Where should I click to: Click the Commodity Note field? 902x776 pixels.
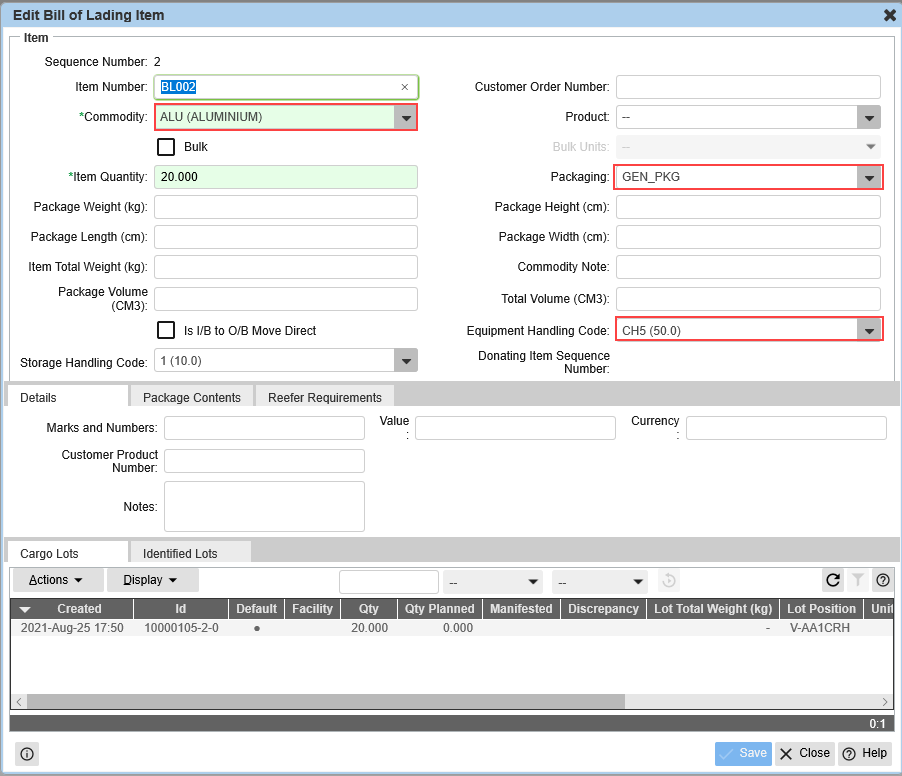pyautogui.click(x=748, y=267)
